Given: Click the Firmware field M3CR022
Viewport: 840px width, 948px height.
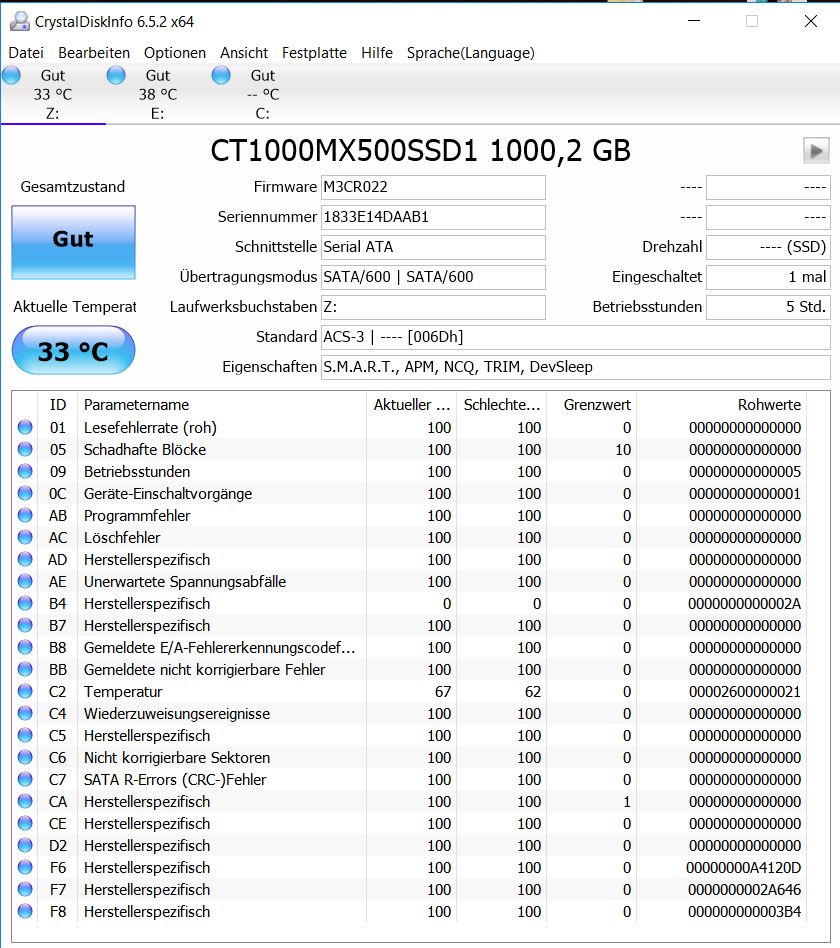Looking at the screenshot, I should [x=433, y=187].
